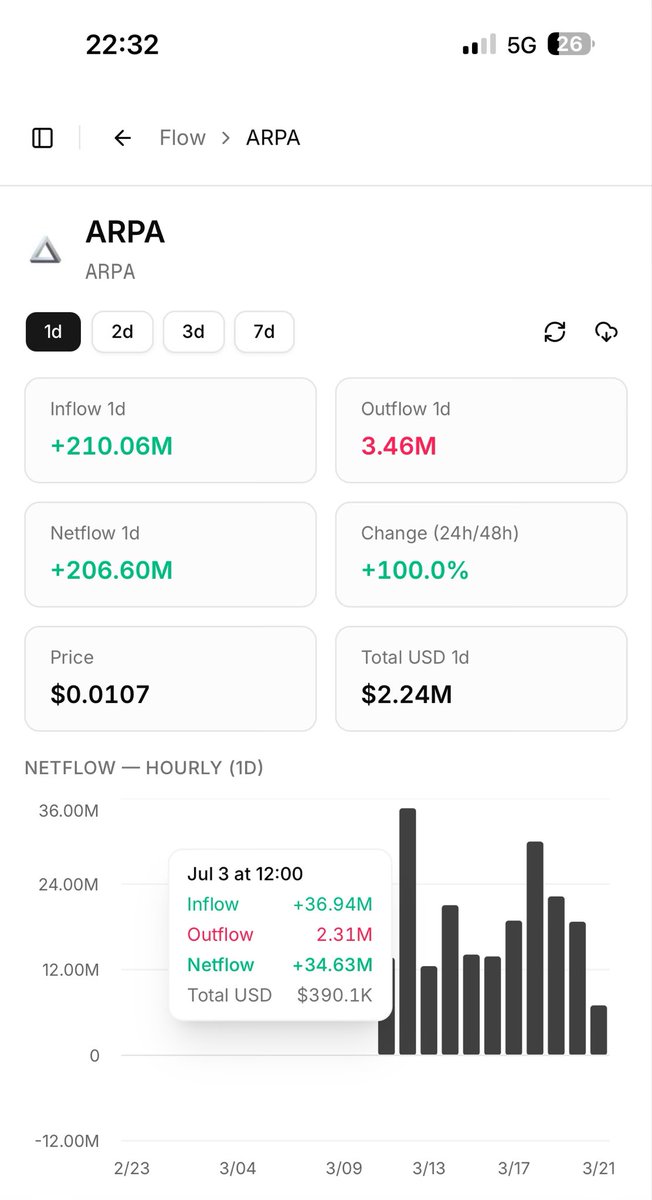Click the tallest bar in netflow chart
The height and width of the screenshot is (1200, 652).
click(x=408, y=931)
